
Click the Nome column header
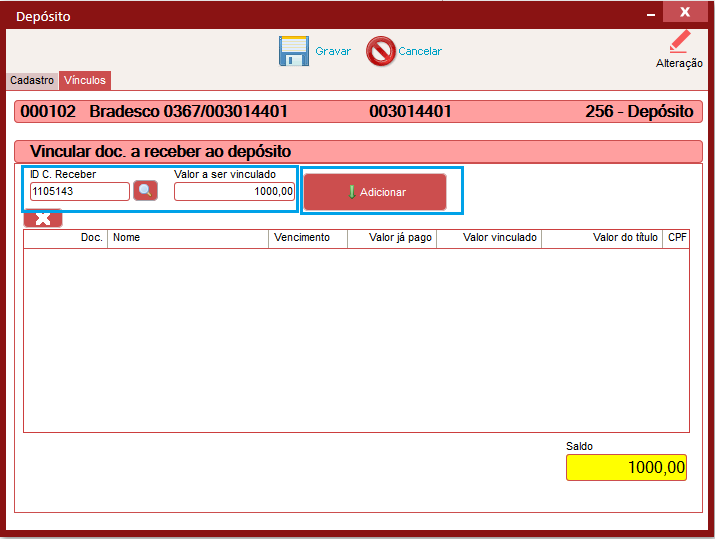coord(188,238)
